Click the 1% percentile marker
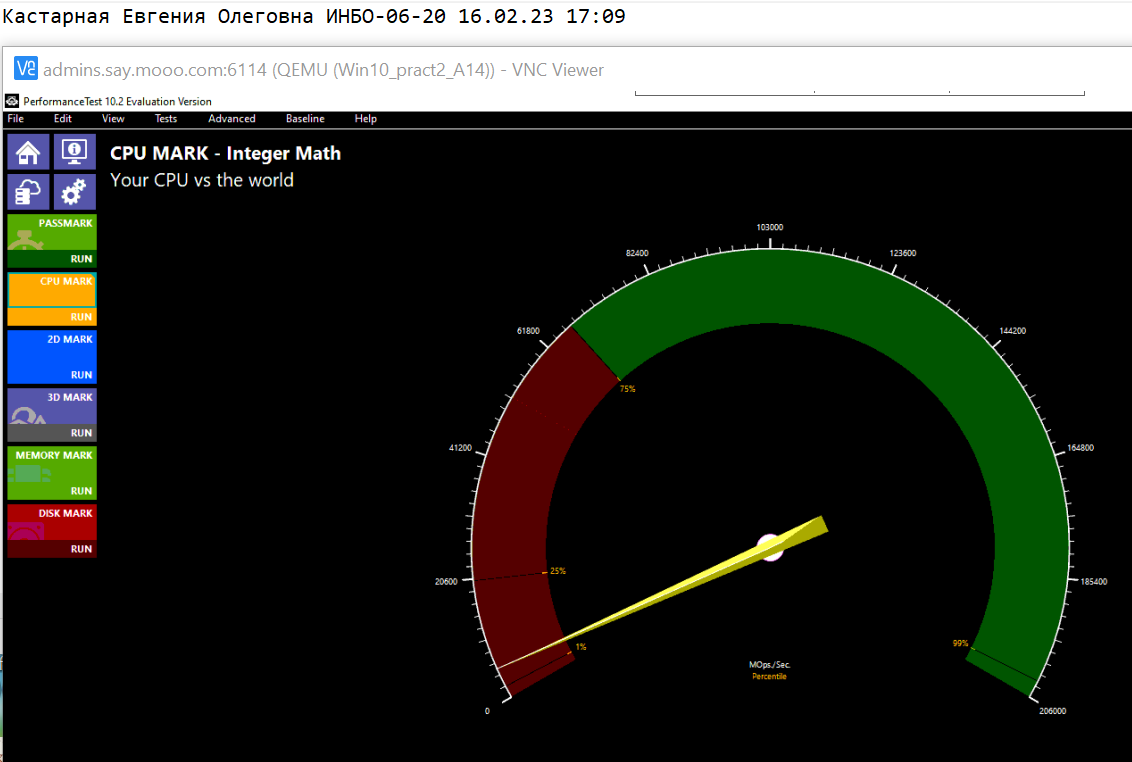Screen dimensions: 1132x762 580,646
